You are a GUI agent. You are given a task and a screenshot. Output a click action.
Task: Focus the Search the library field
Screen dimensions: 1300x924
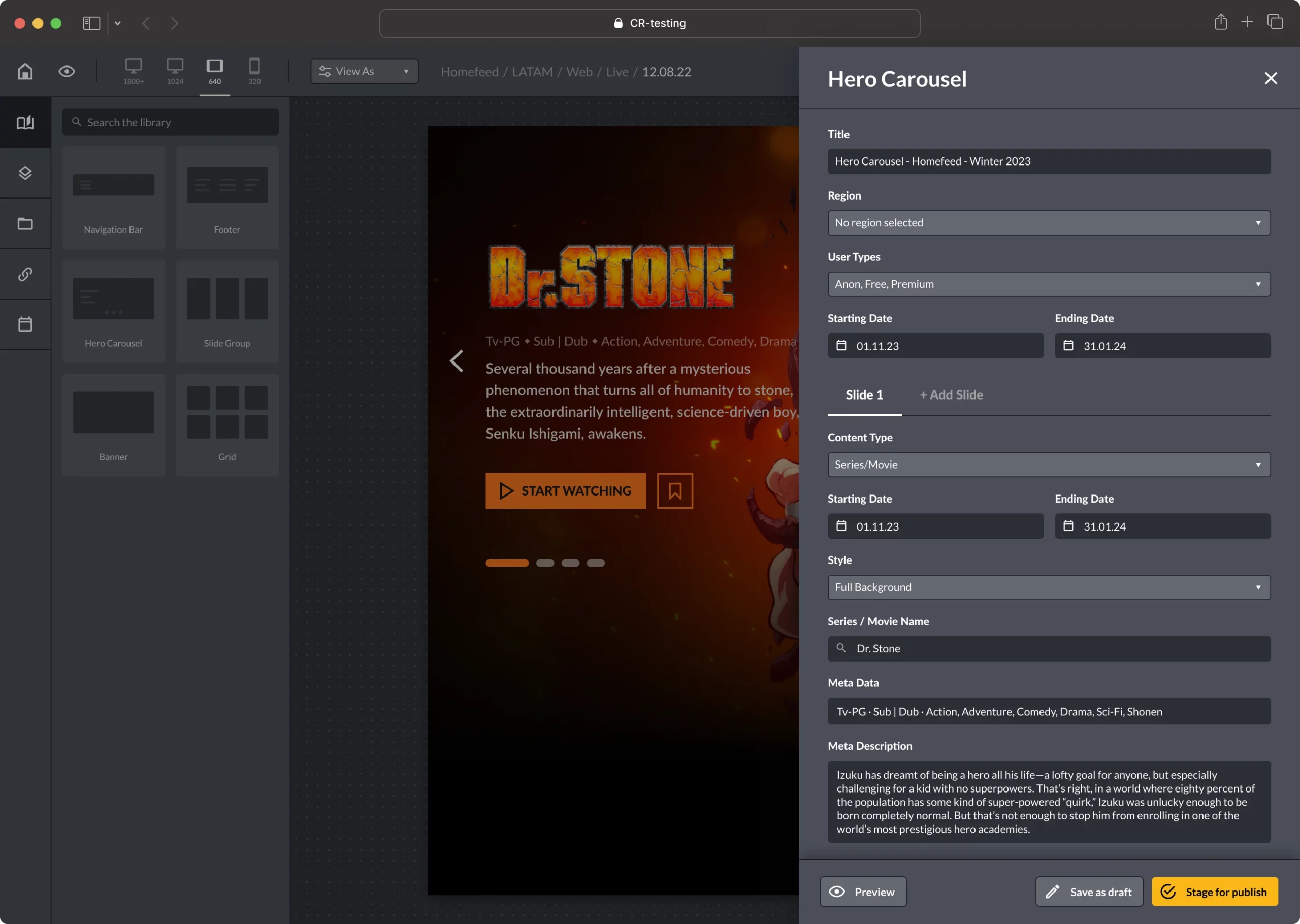171,122
